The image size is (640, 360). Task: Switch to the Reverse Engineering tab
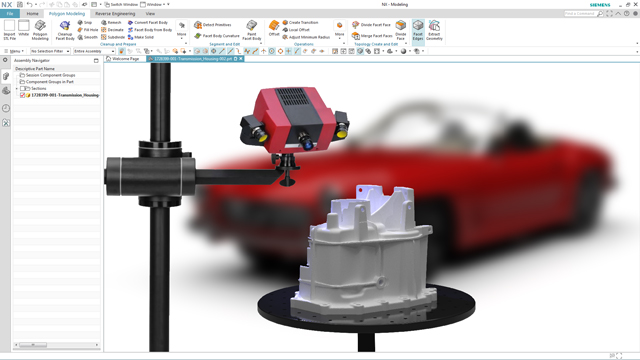point(115,14)
